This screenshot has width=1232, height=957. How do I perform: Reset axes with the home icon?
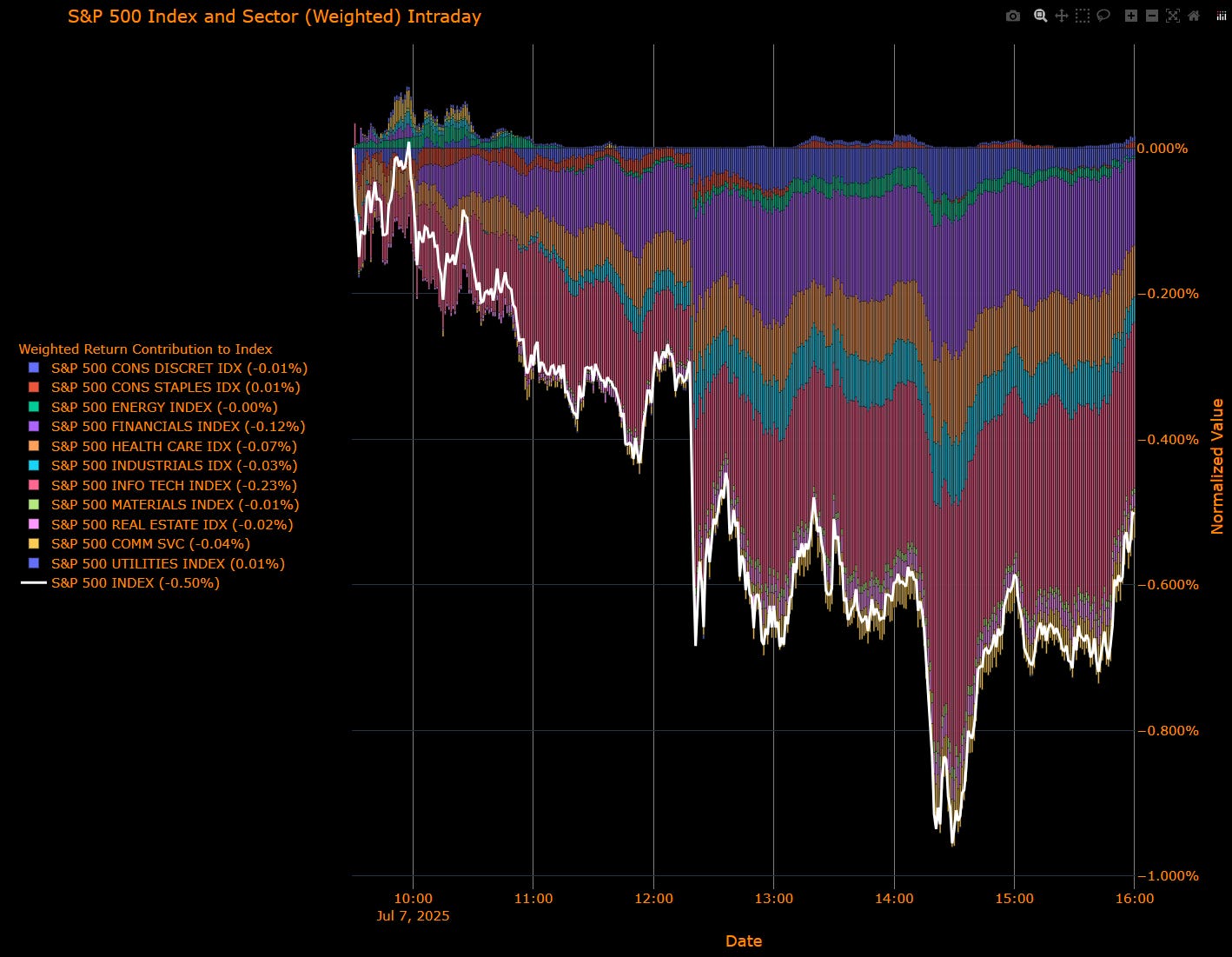[1194, 16]
